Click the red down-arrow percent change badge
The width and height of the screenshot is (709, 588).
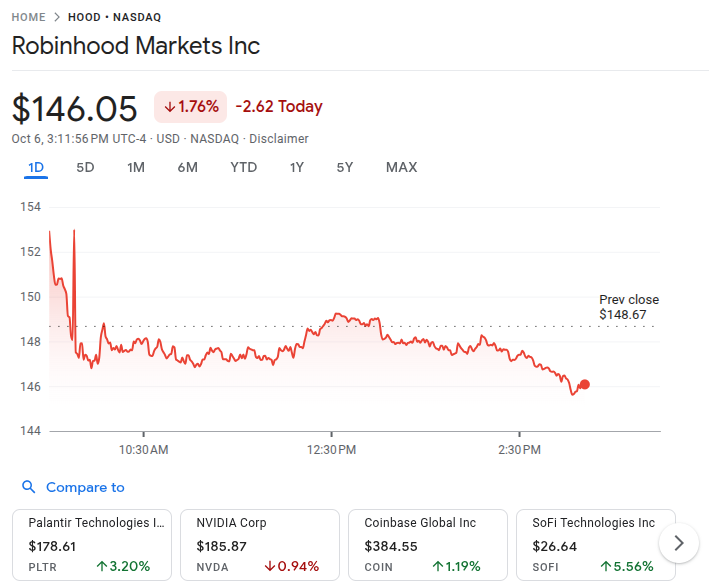point(190,107)
